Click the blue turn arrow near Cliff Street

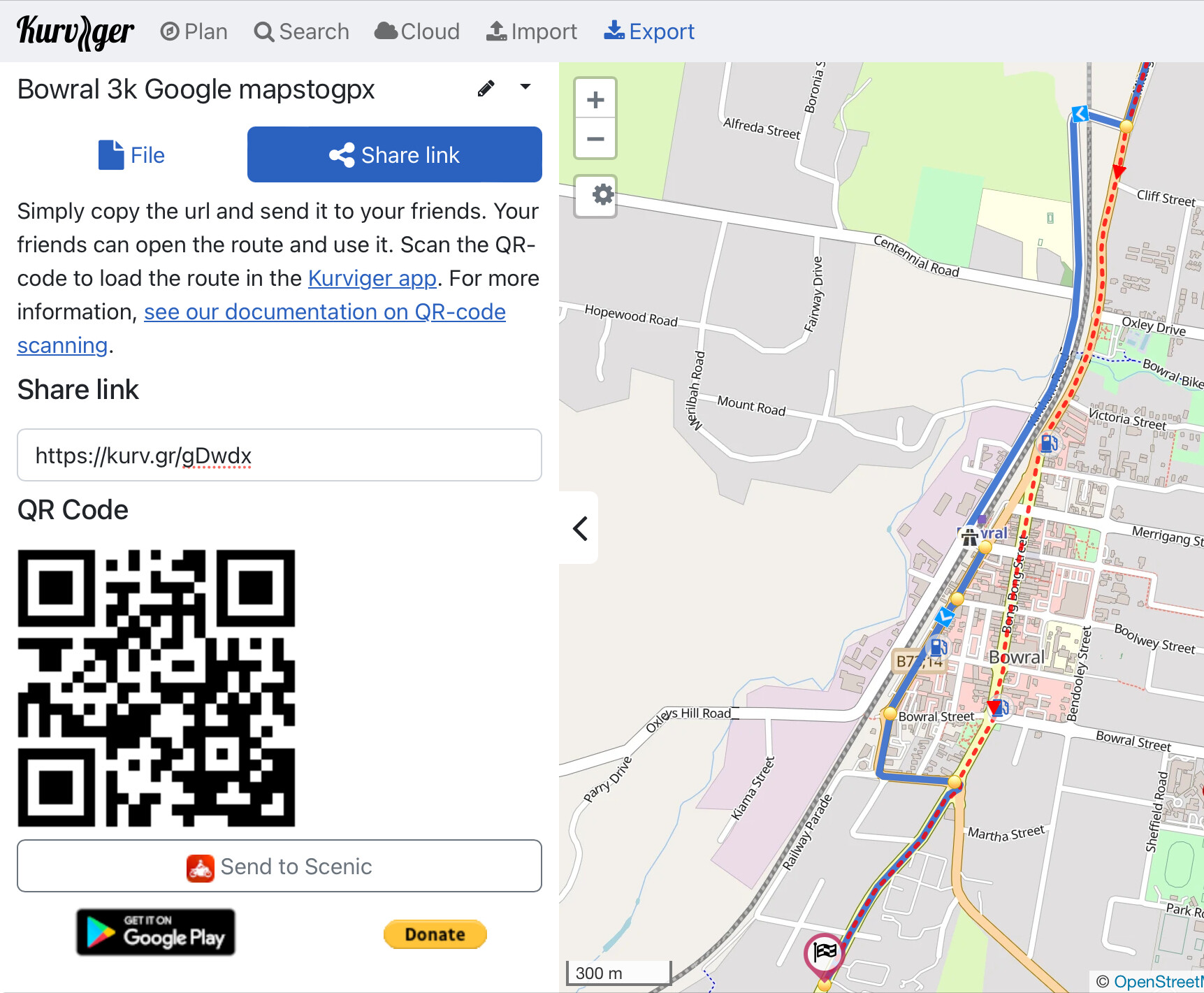[1080, 113]
